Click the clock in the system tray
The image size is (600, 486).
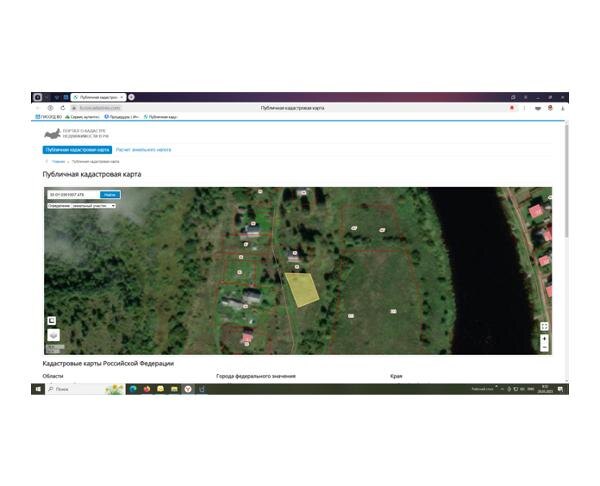point(545,389)
